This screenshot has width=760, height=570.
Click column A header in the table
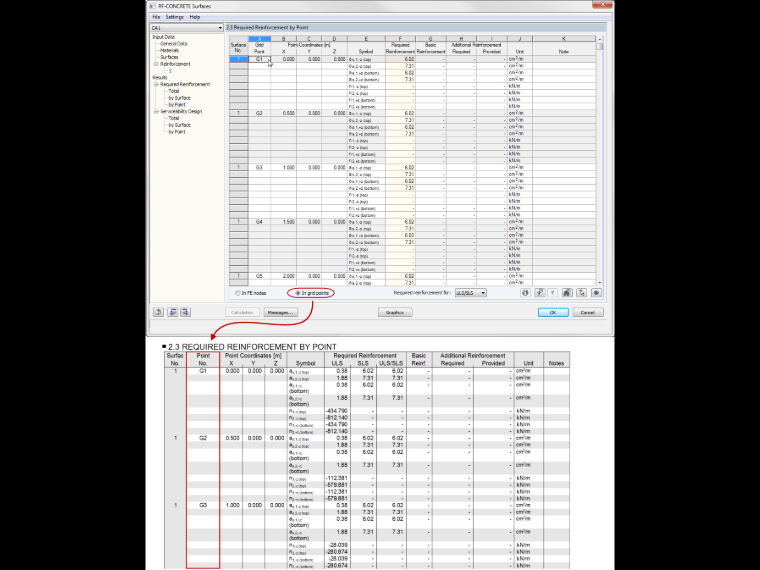point(259,39)
